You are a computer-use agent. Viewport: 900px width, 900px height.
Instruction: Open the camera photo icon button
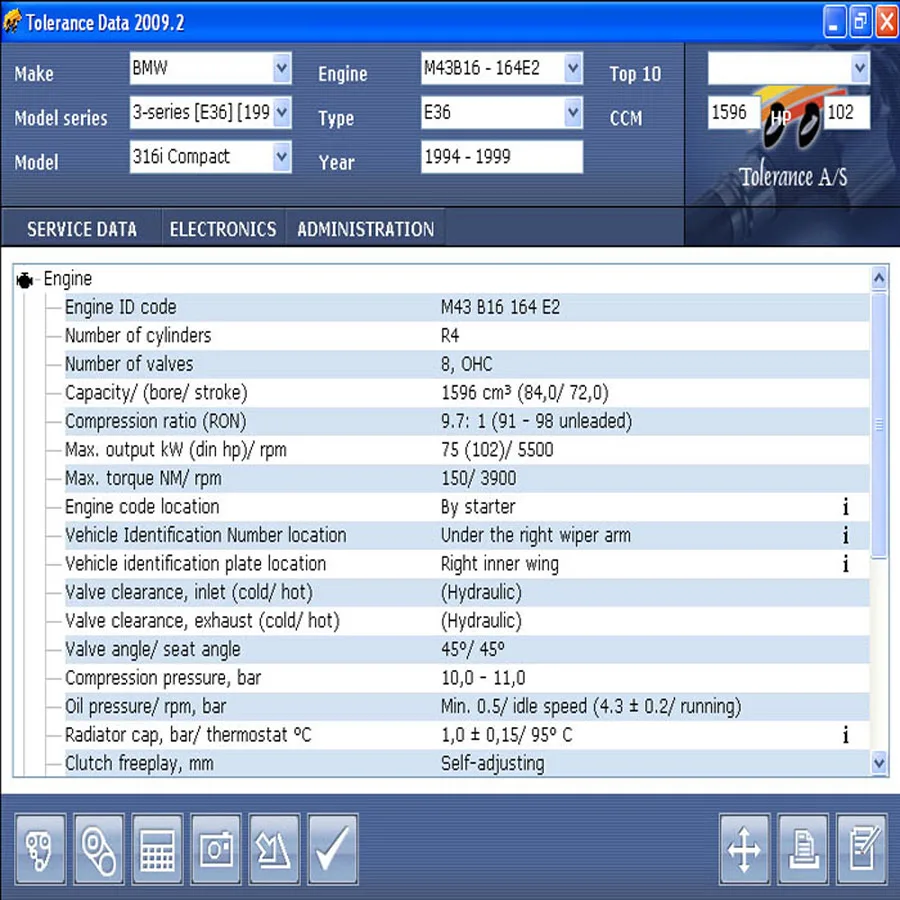point(216,849)
